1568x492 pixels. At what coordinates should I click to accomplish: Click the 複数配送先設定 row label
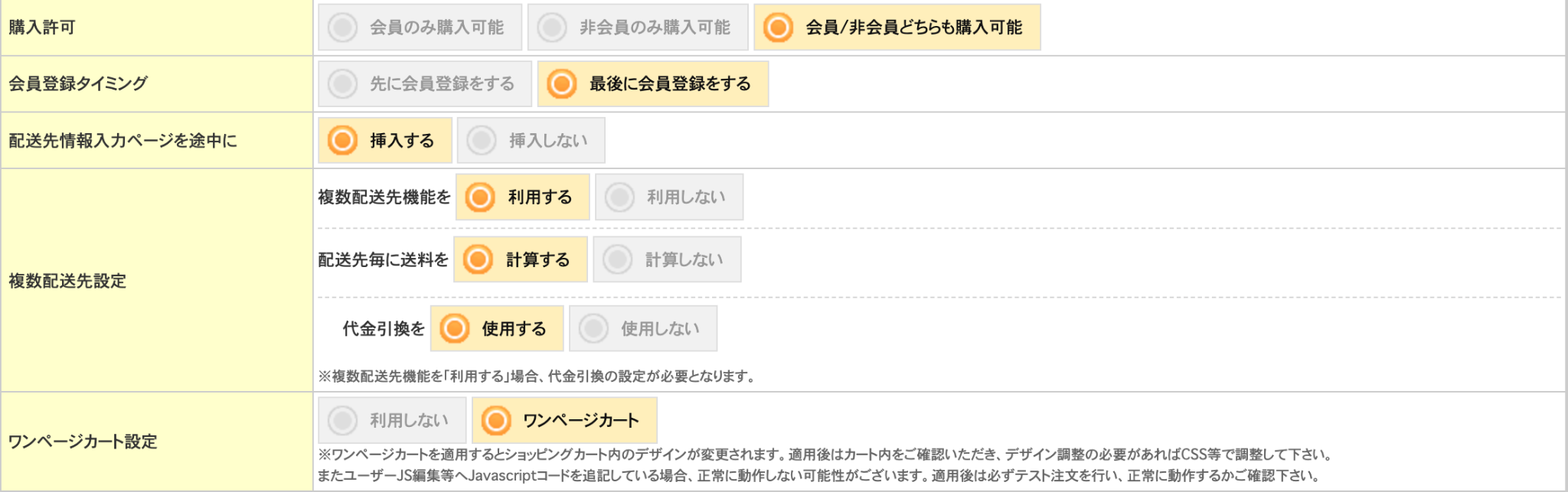[67, 281]
